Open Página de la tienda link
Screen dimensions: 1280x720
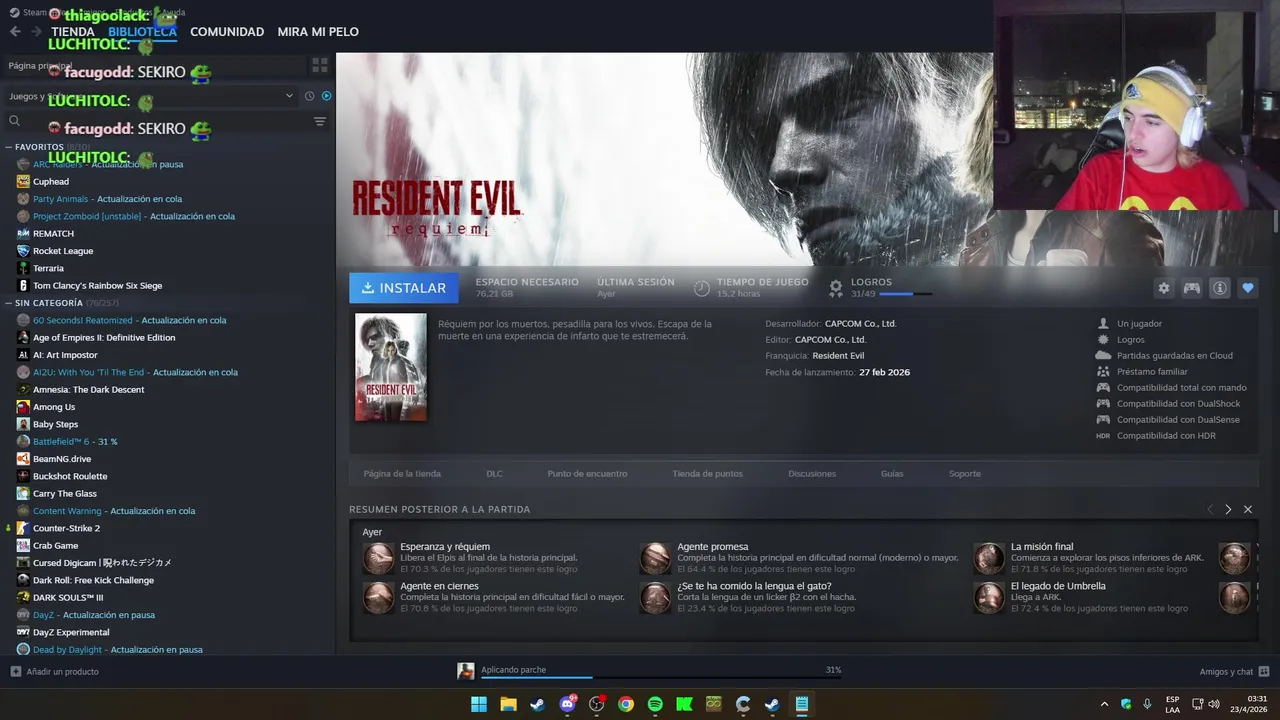(402, 474)
